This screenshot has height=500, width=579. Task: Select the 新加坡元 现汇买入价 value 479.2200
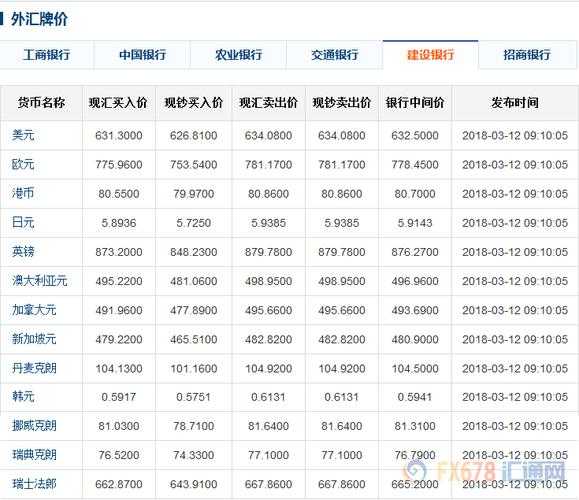point(119,339)
